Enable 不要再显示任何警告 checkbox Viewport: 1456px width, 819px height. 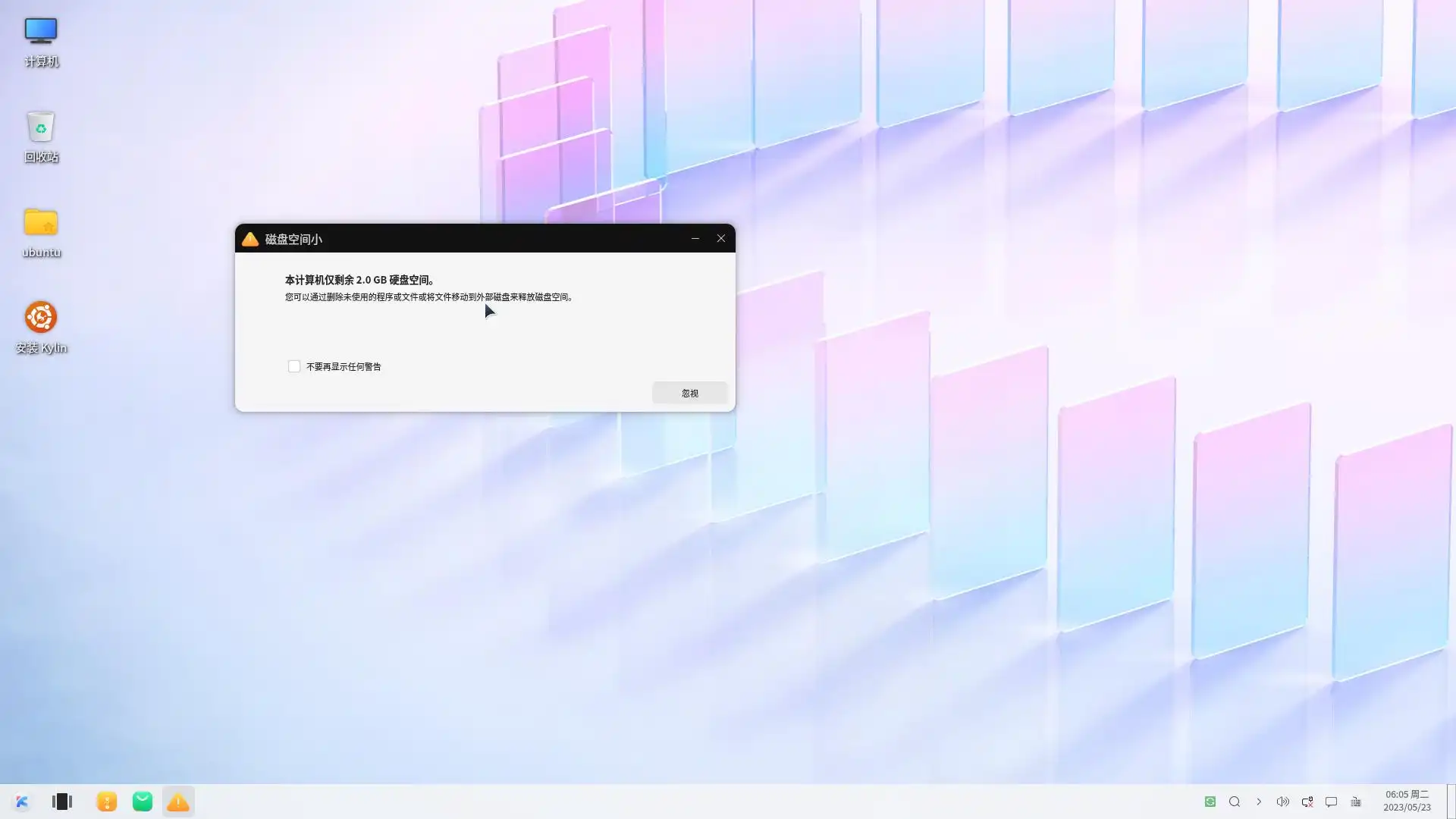coord(294,366)
